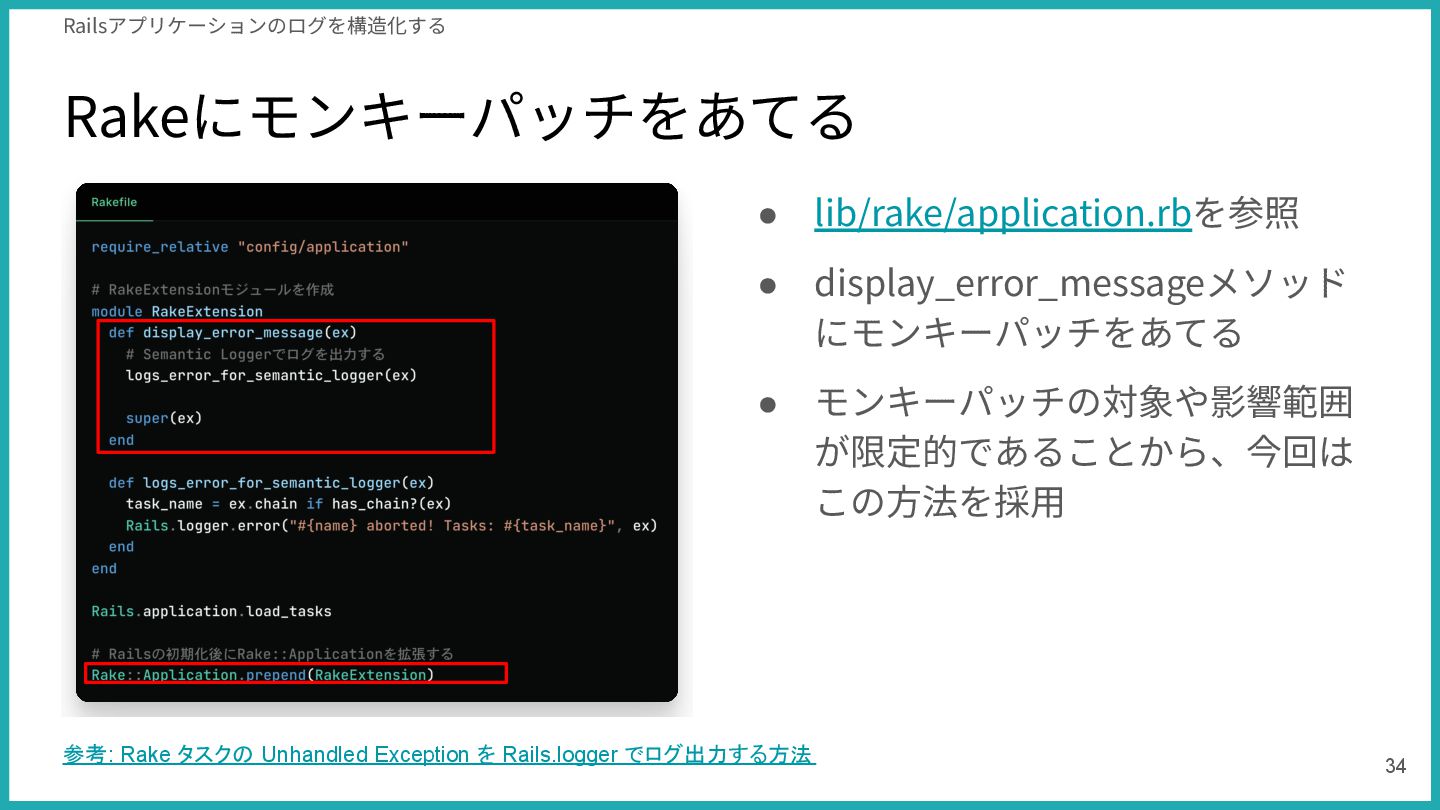
Task: Click the 'module RakeExtension' line
Action: tap(177, 311)
